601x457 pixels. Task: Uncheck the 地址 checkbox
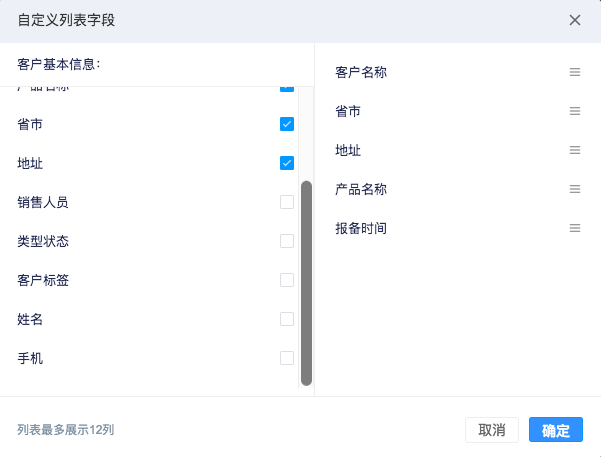[287, 163]
